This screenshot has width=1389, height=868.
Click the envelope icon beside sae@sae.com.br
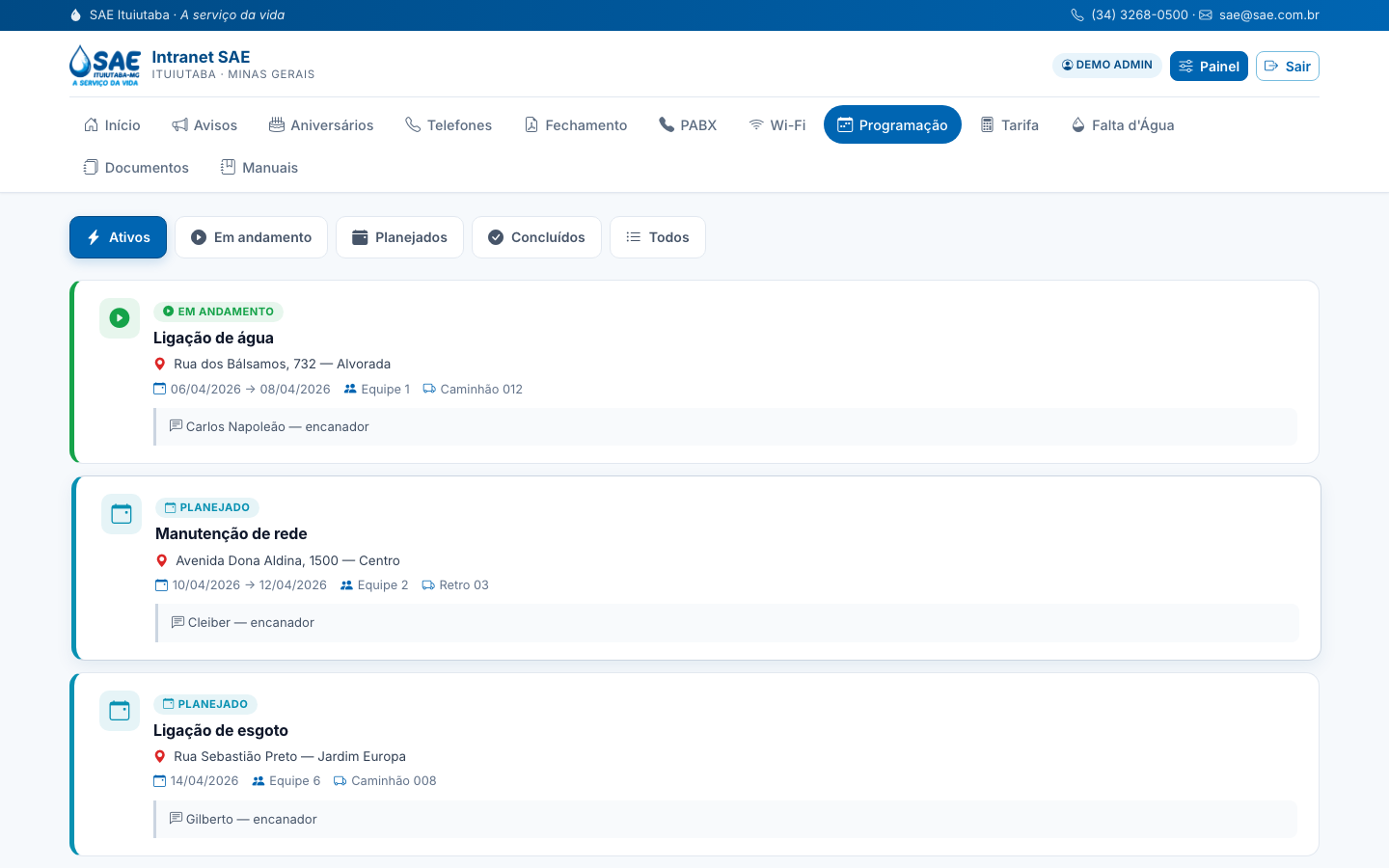(x=1206, y=15)
